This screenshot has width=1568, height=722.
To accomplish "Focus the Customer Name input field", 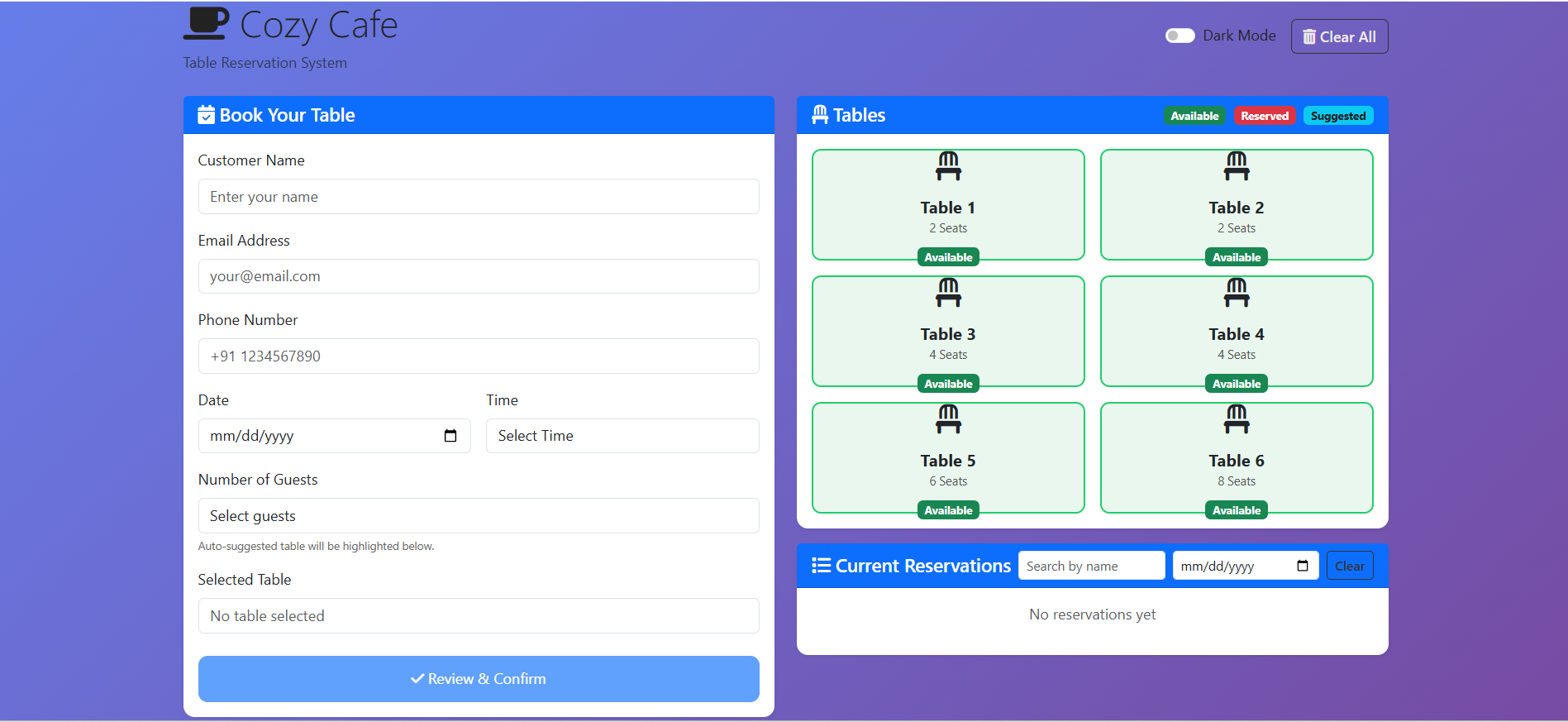I will [478, 197].
